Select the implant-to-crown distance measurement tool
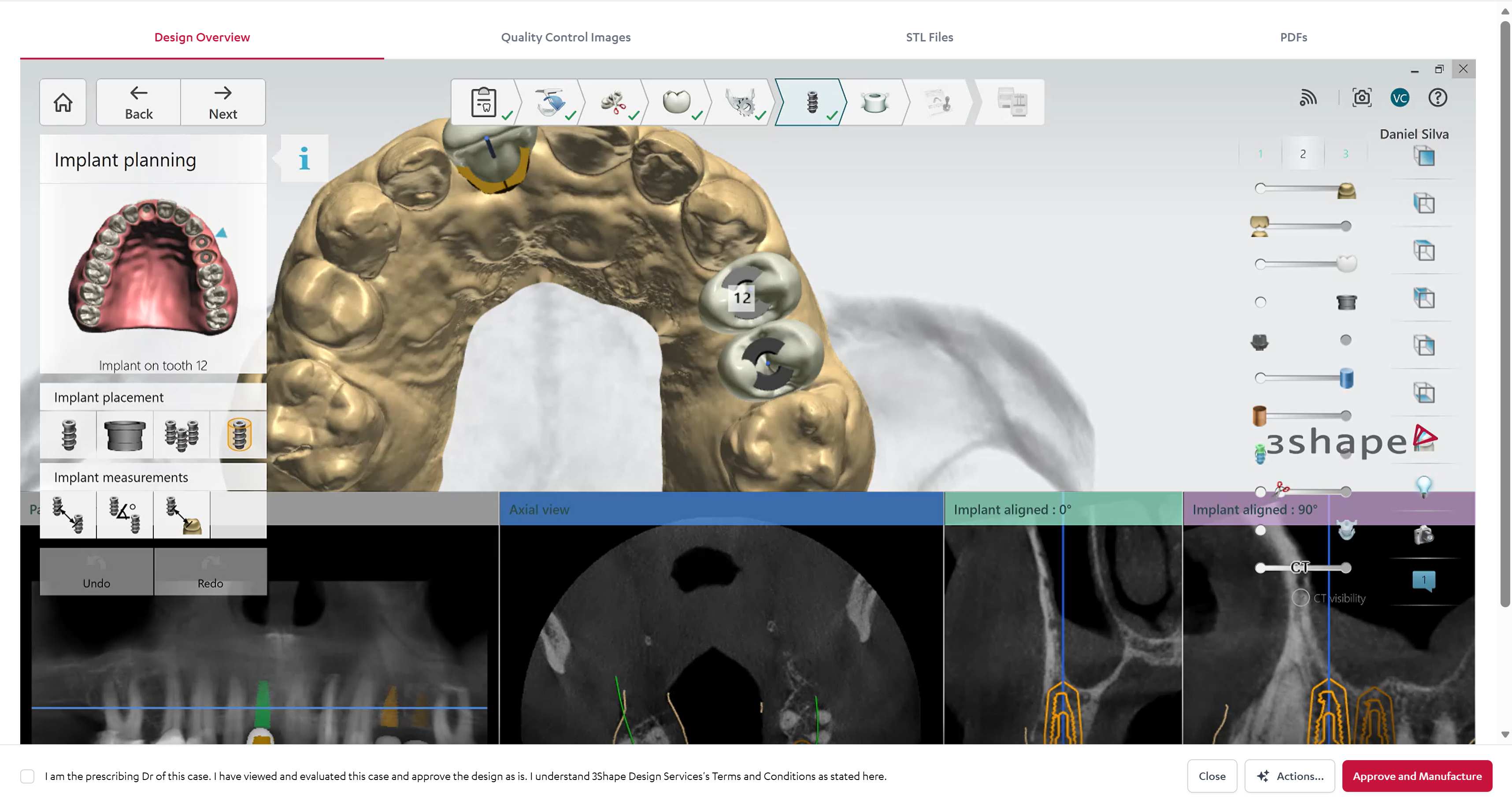 tap(182, 514)
